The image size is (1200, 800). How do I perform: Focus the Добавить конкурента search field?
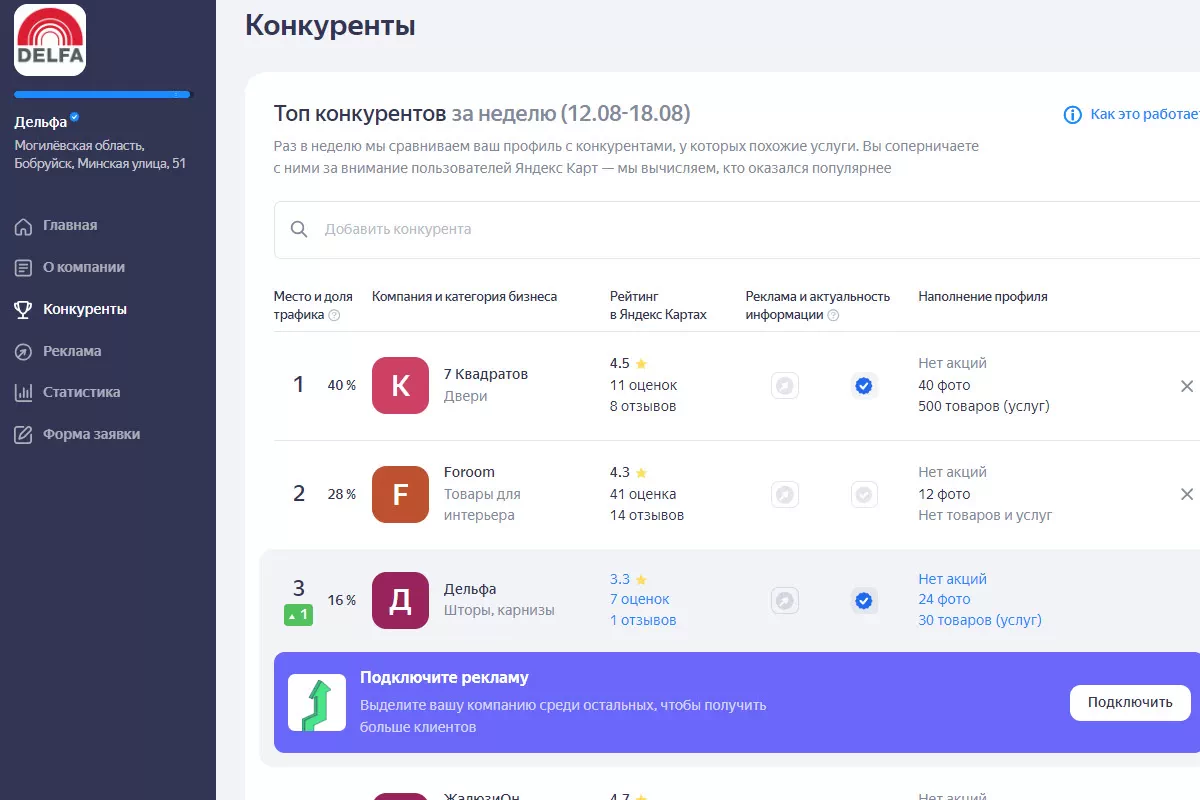click(737, 229)
